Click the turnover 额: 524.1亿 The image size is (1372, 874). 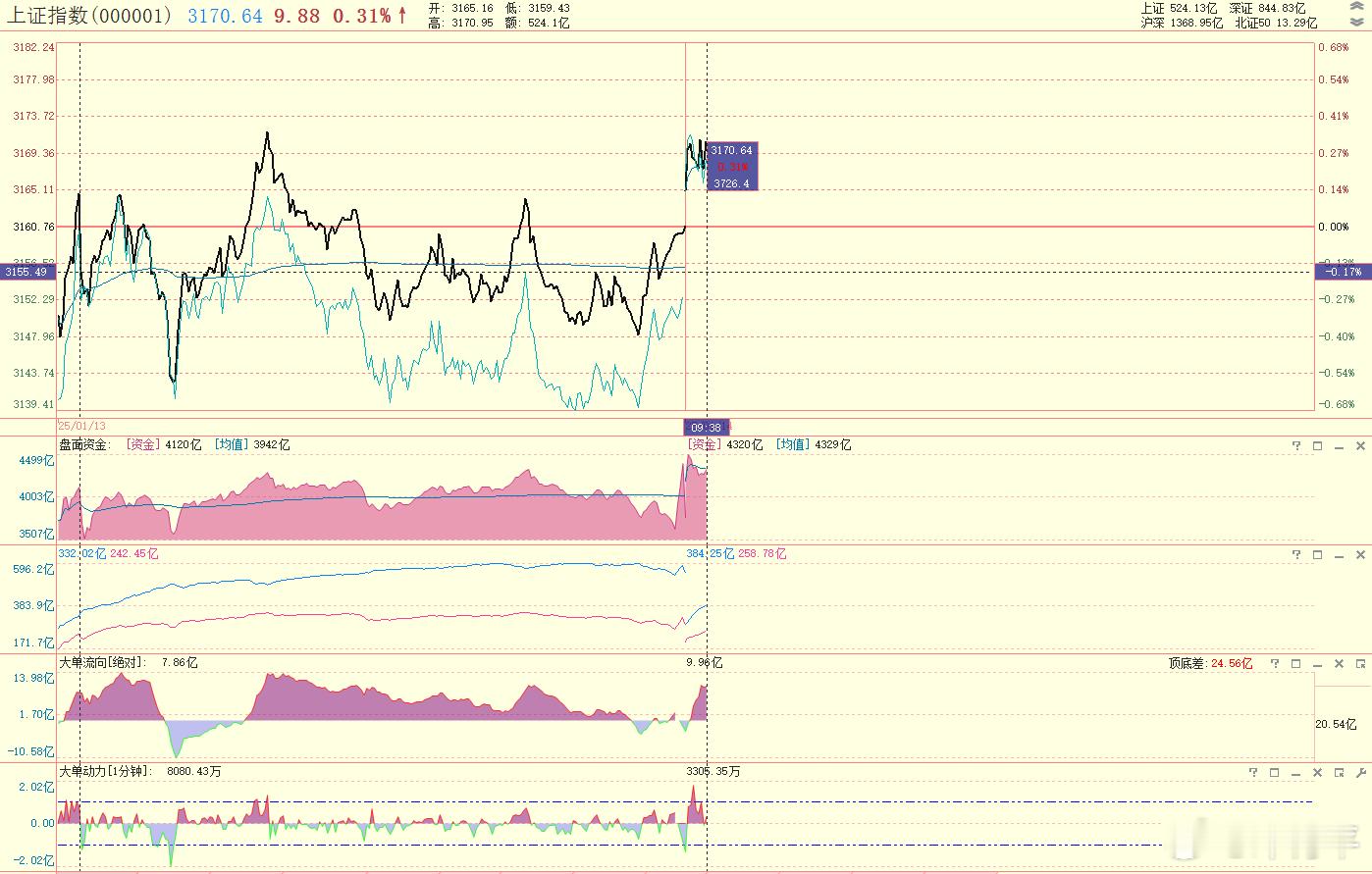[537, 23]
